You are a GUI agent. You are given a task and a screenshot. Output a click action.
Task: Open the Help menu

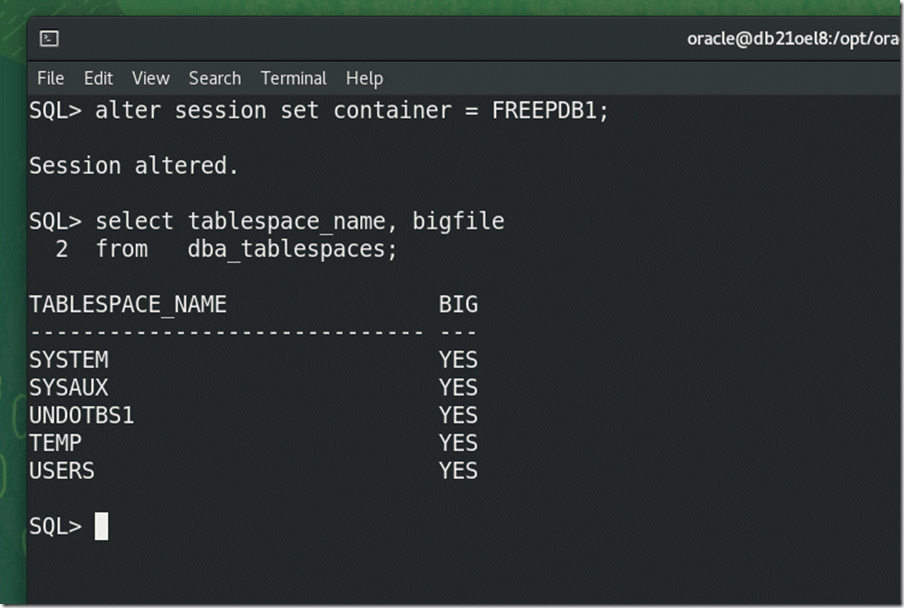point(365,78)
